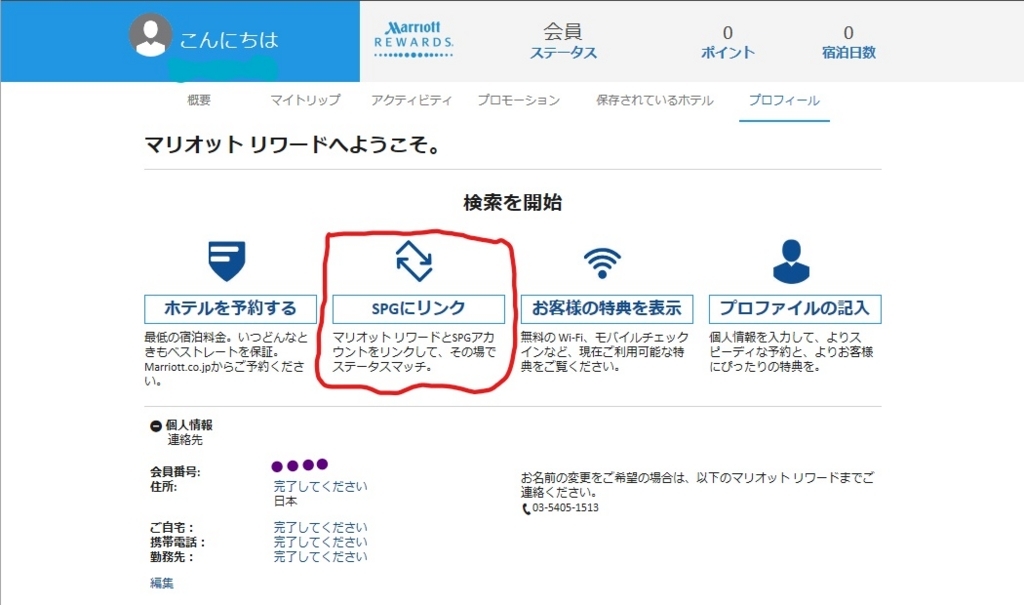Click the Marriott Rewards logo
The height and width of the screenshot is (605, 1024).
[x=413, y=39]
